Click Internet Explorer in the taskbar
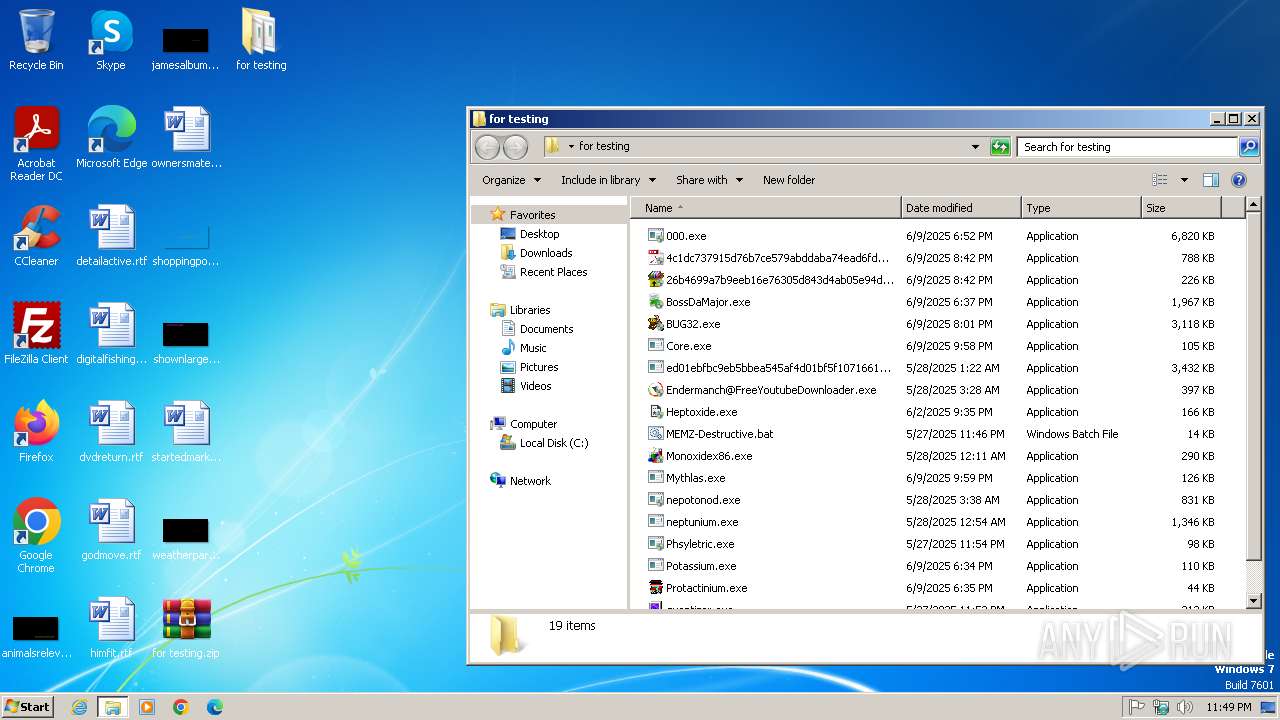Viewport: 1280px width, 720px height. click(79, 707)
